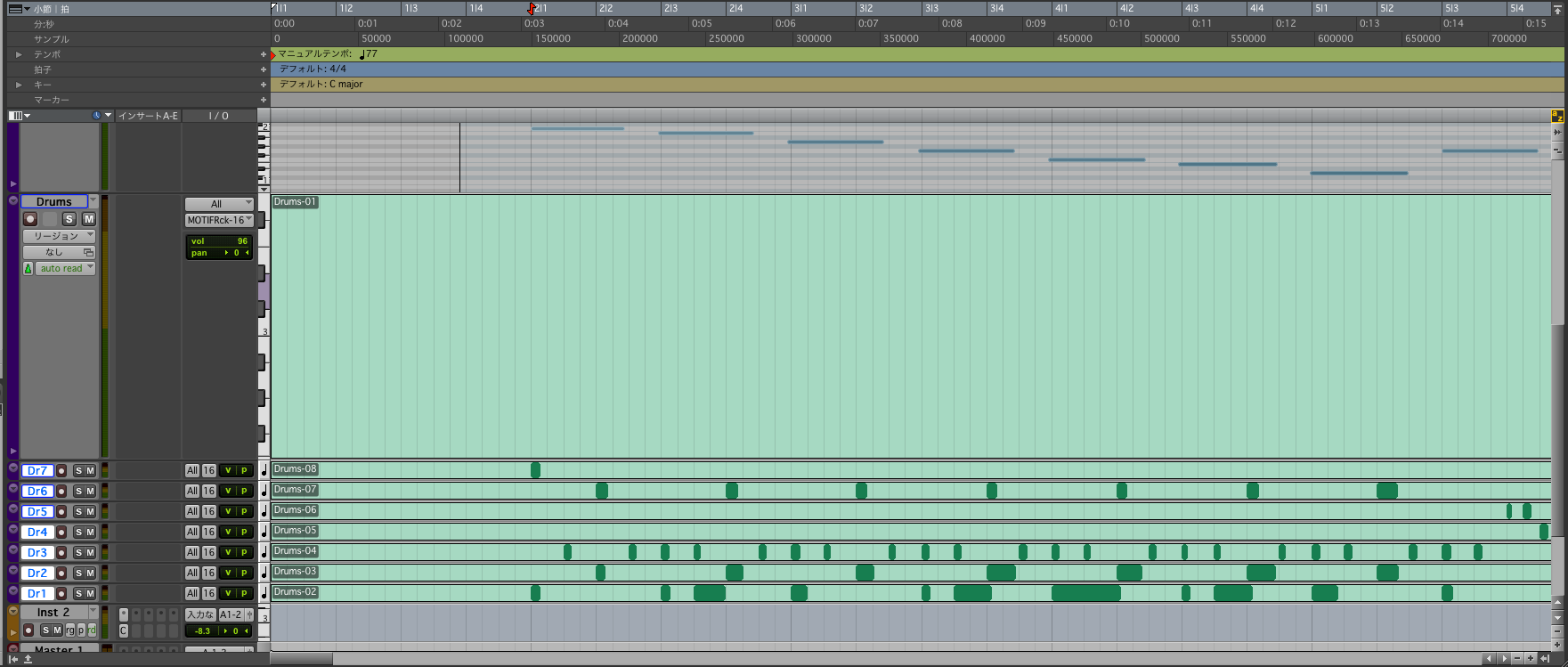The width and height of the screenshot is (1568, 667).
Task: Click the horizontal zoom-in plus icon at bottom
Action: [1531, 659]
